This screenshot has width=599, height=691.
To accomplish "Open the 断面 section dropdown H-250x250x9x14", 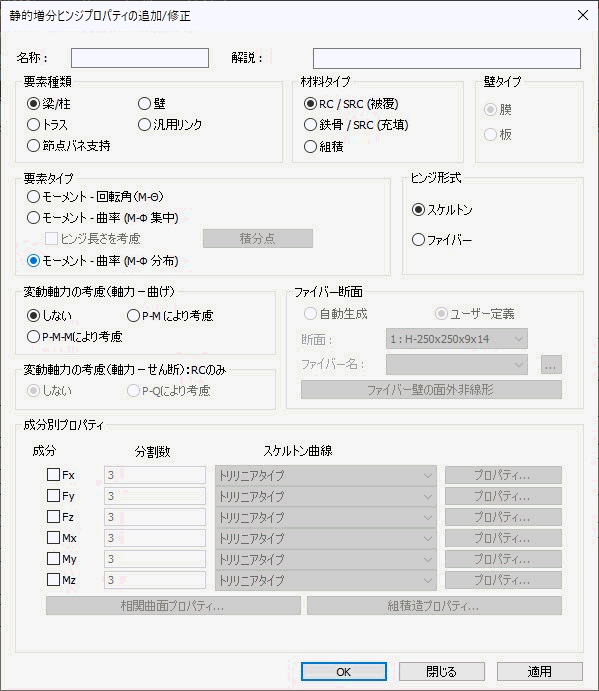I will pos(457,339).
